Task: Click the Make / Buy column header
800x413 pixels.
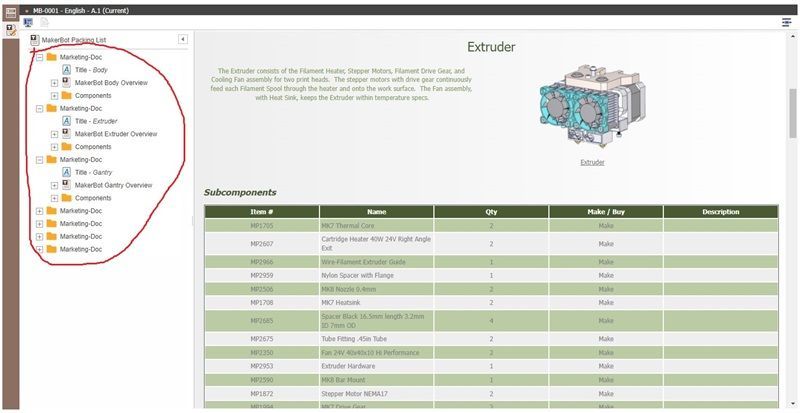Action: click(605, 212)
